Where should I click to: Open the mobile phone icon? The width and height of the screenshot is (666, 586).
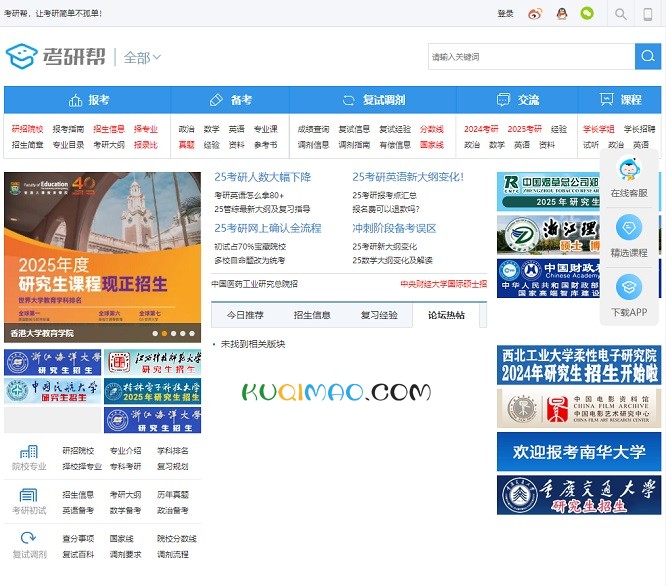pos(648,14)
